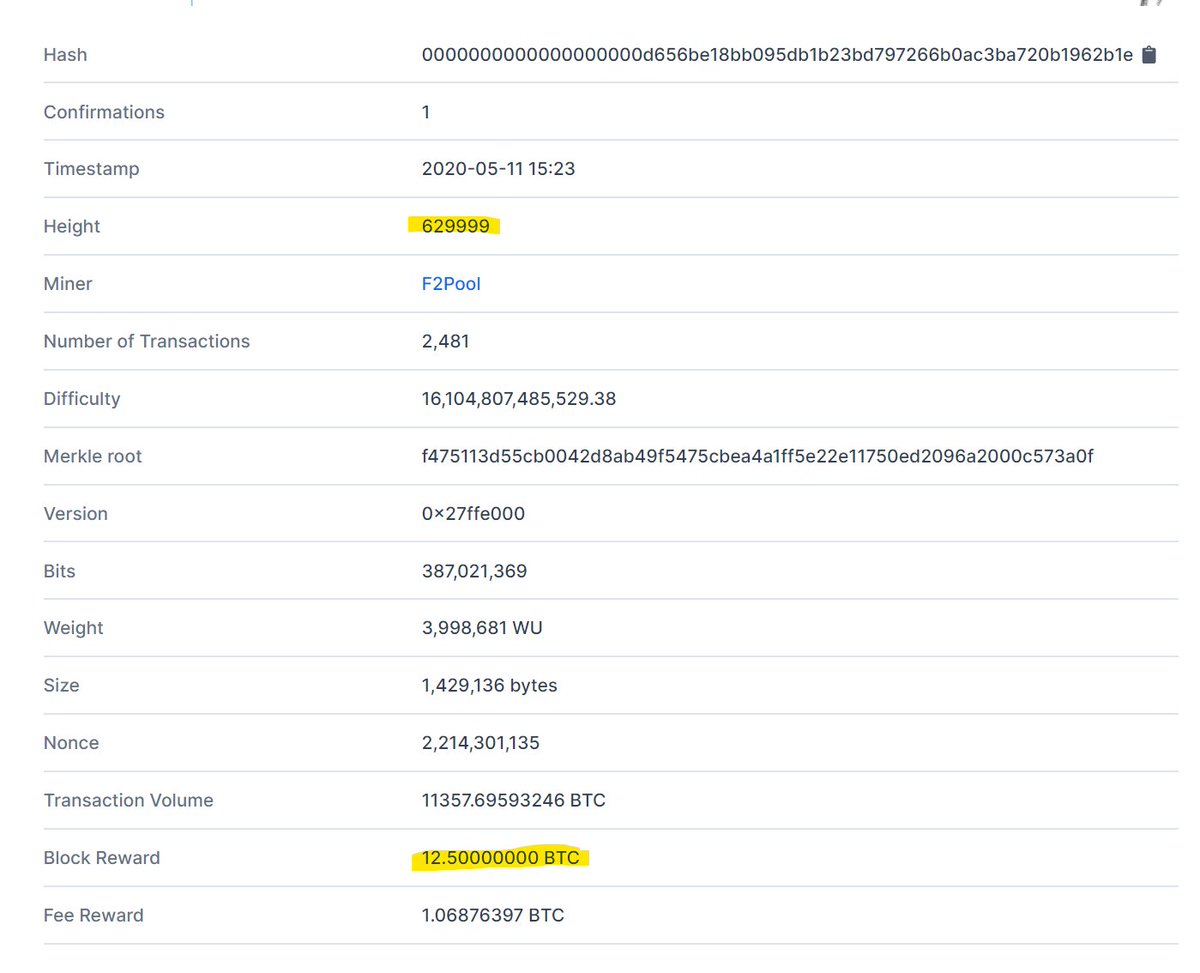Click the Fee Reward label

pyautogui.click(x=94, y=915)
